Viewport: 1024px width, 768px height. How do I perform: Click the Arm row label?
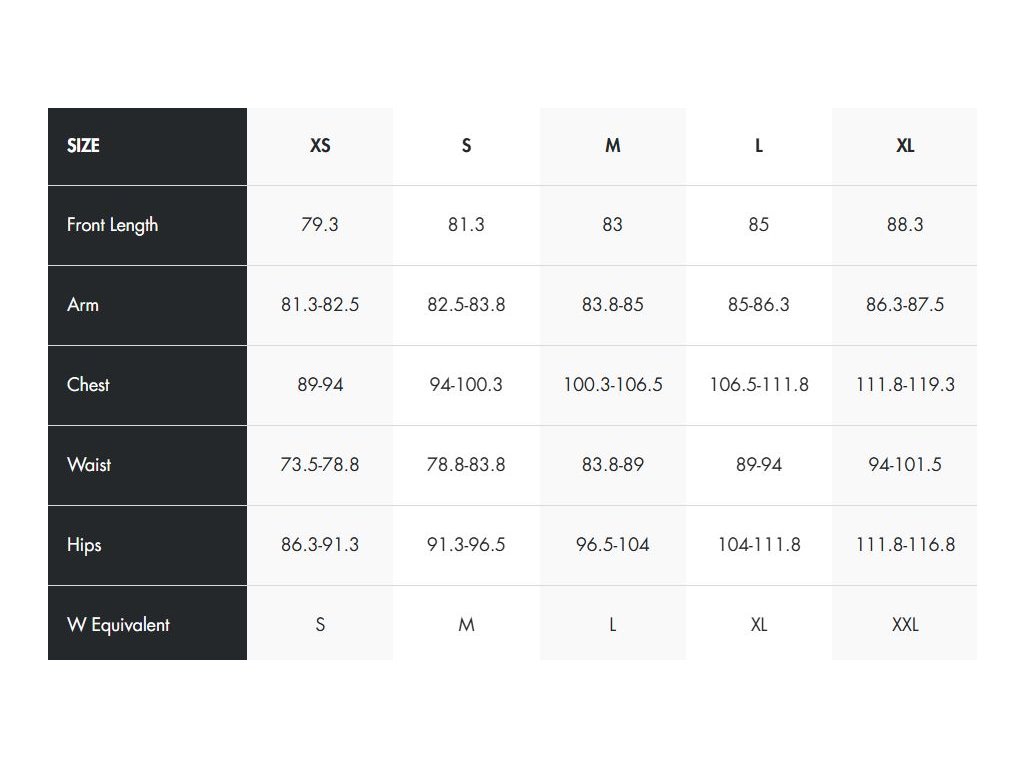click(83, 305)
